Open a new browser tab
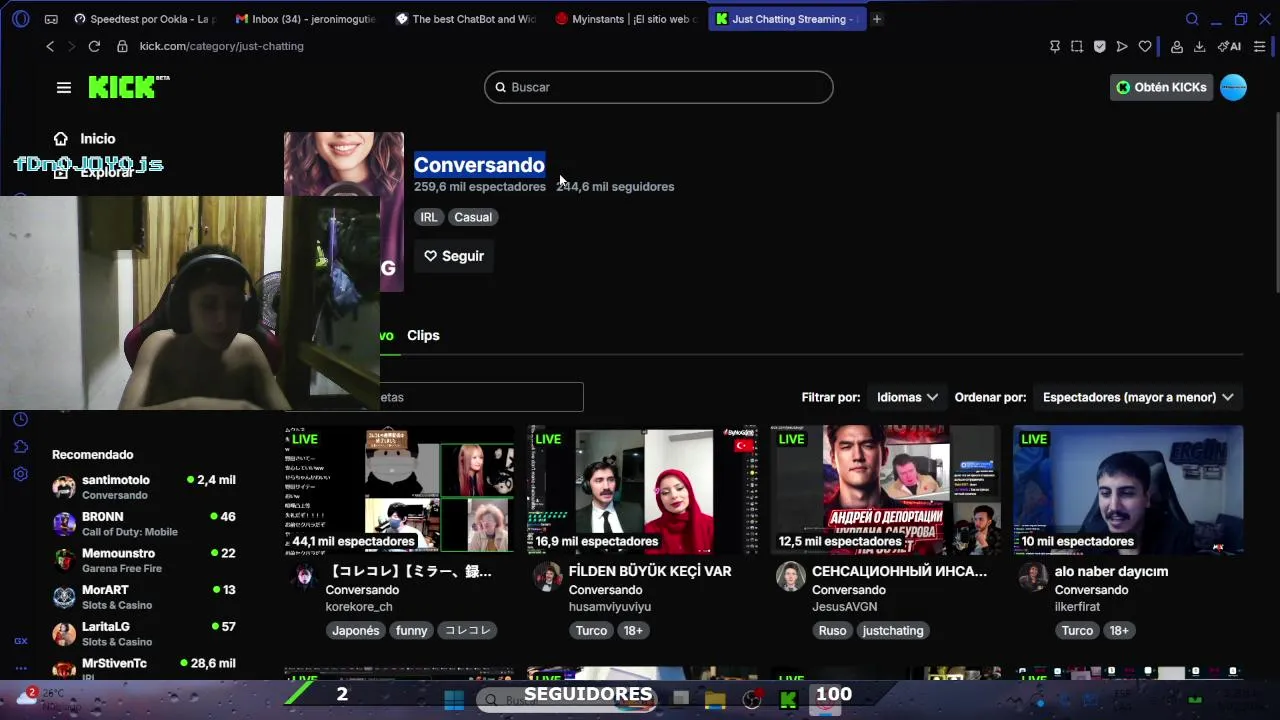Viewport: 1280px width, 720px height. [876, 19]
